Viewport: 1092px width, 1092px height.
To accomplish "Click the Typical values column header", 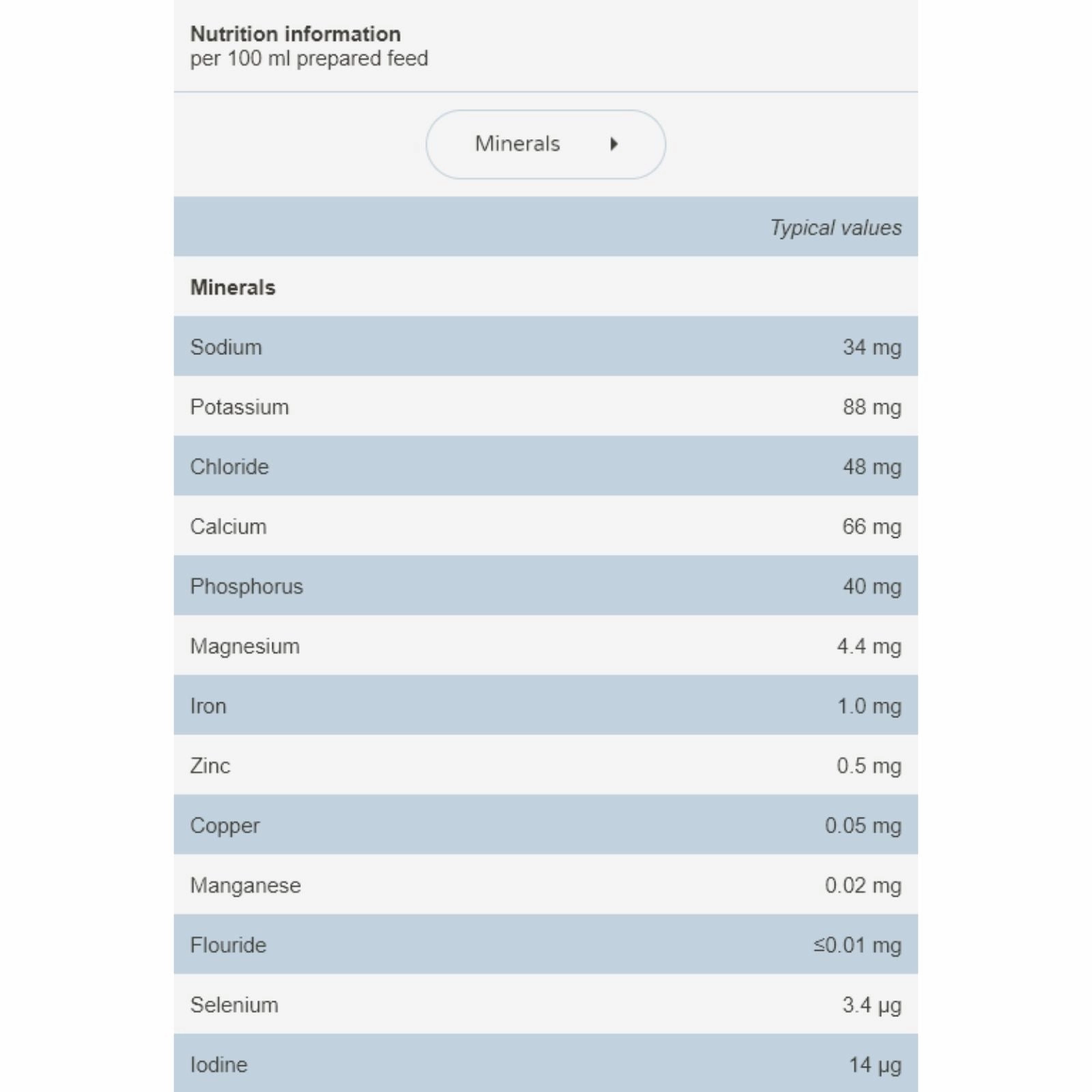I will (835, 227).
